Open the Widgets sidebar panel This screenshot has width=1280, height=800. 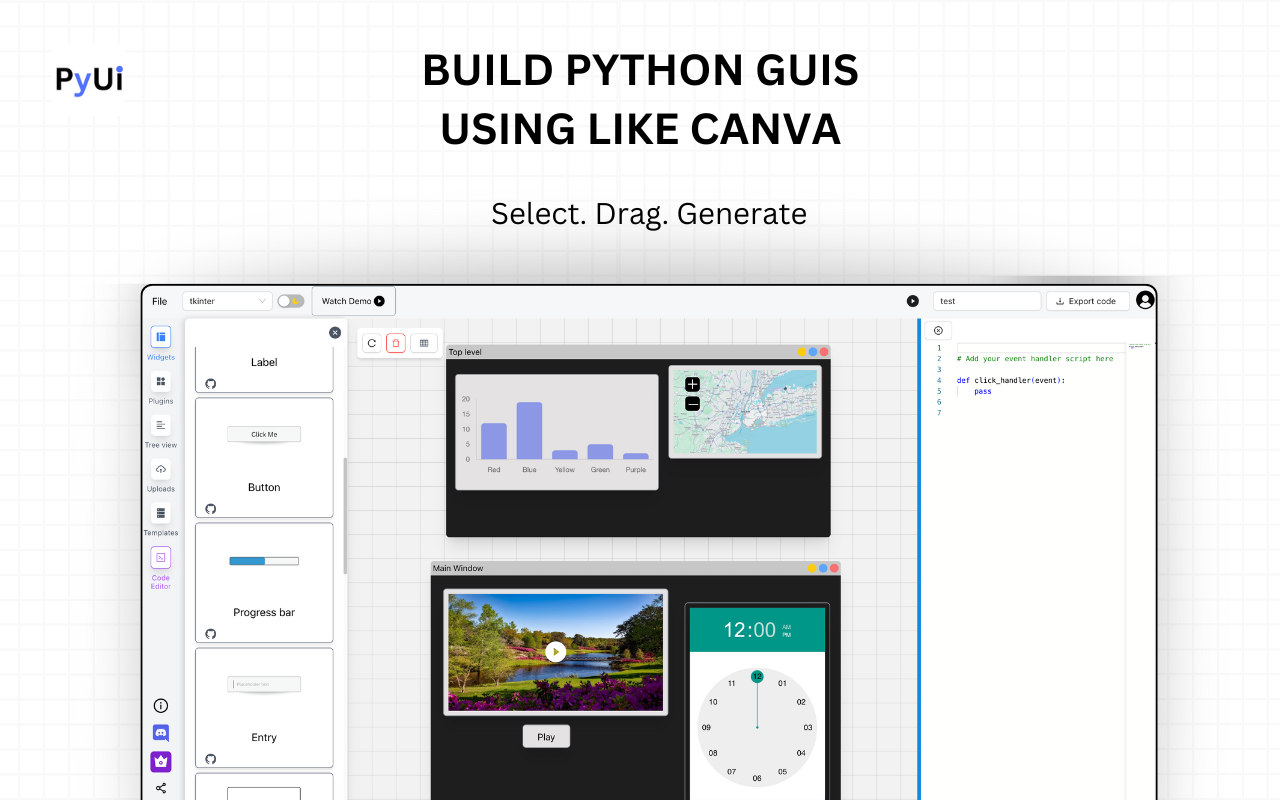point(160,343)
